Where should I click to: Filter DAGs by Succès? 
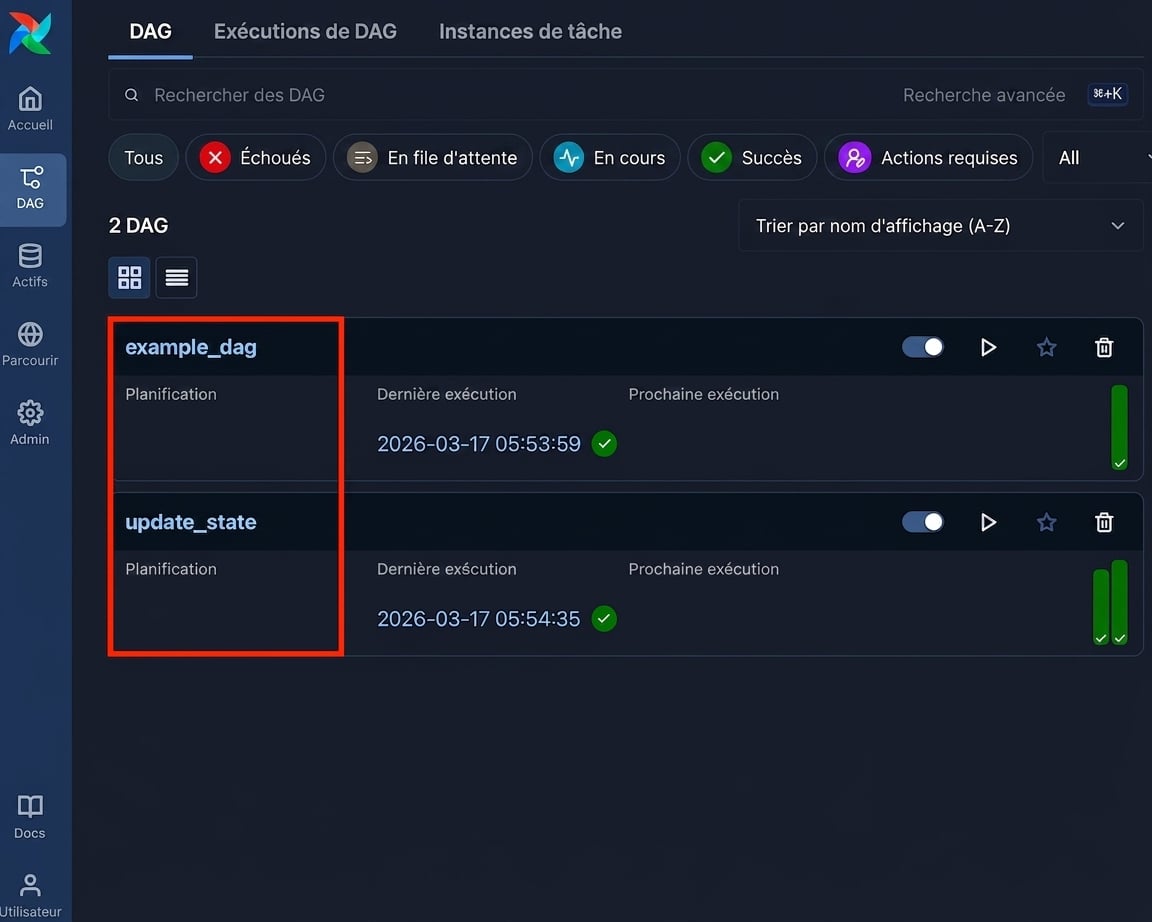point(752,158)
